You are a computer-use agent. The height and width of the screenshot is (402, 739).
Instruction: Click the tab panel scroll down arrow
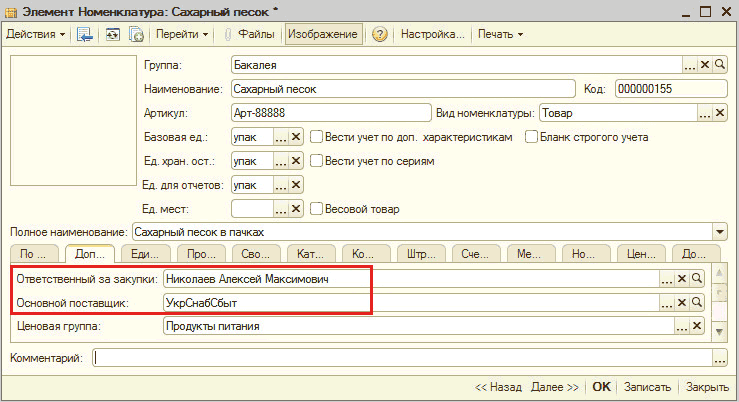pyautogui.click(x=719, y=331)
